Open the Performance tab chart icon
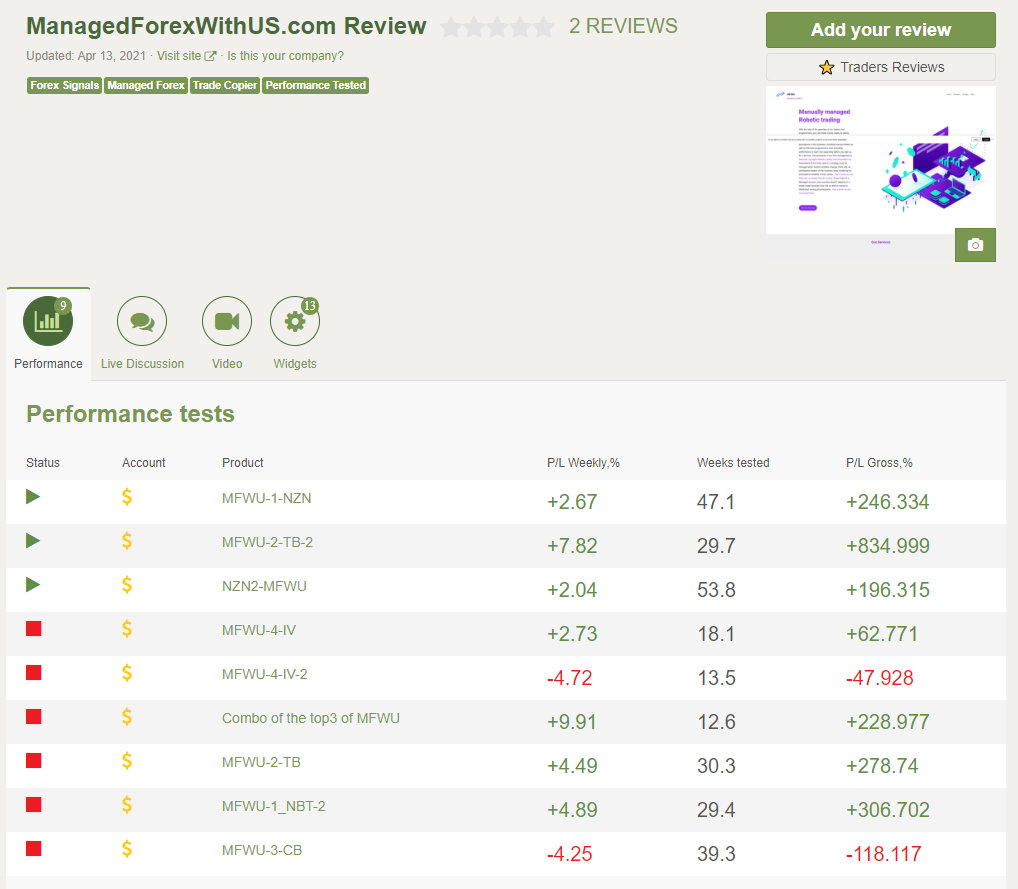 [x=48, y=321]
